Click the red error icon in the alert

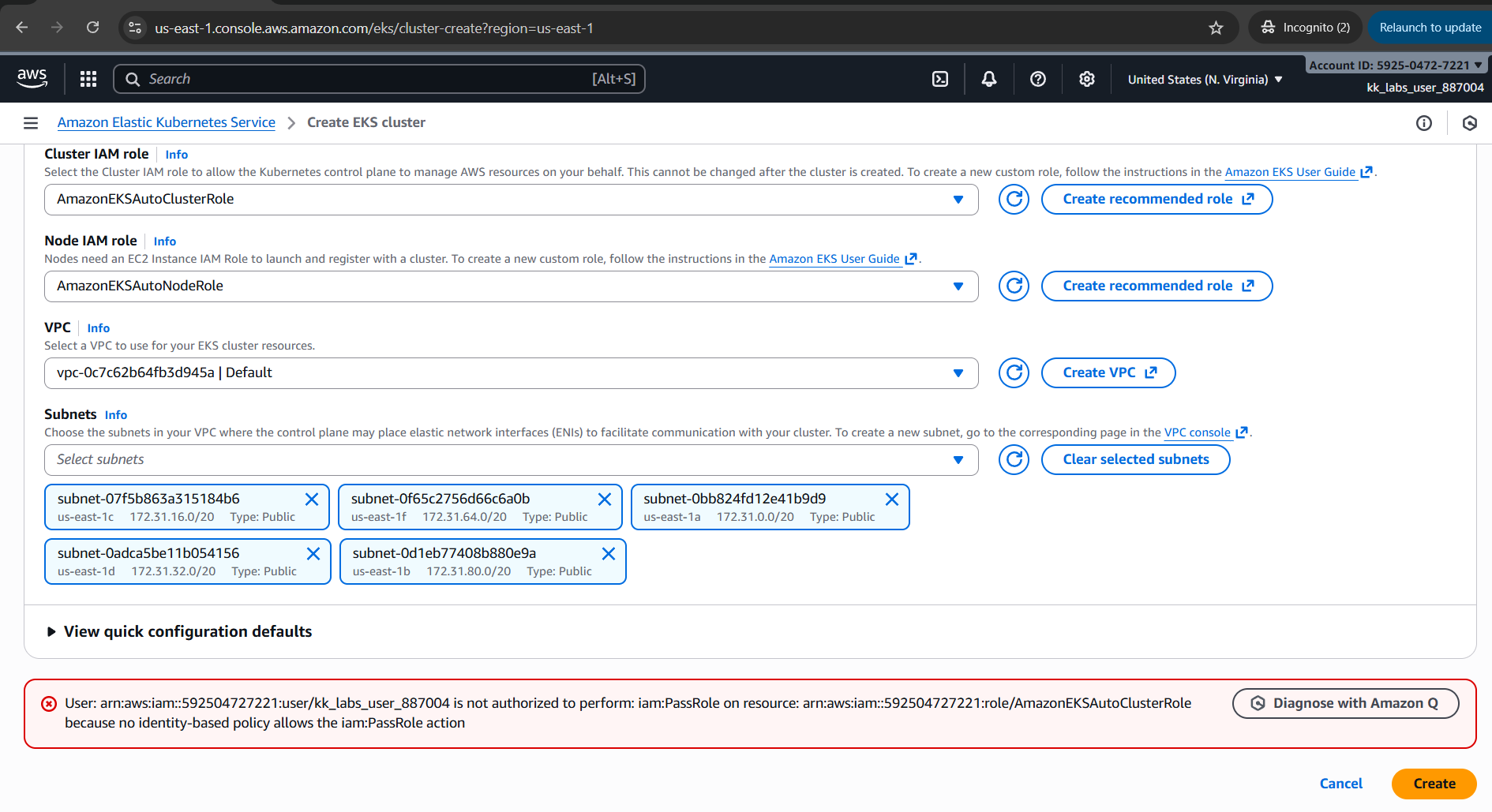49,704
